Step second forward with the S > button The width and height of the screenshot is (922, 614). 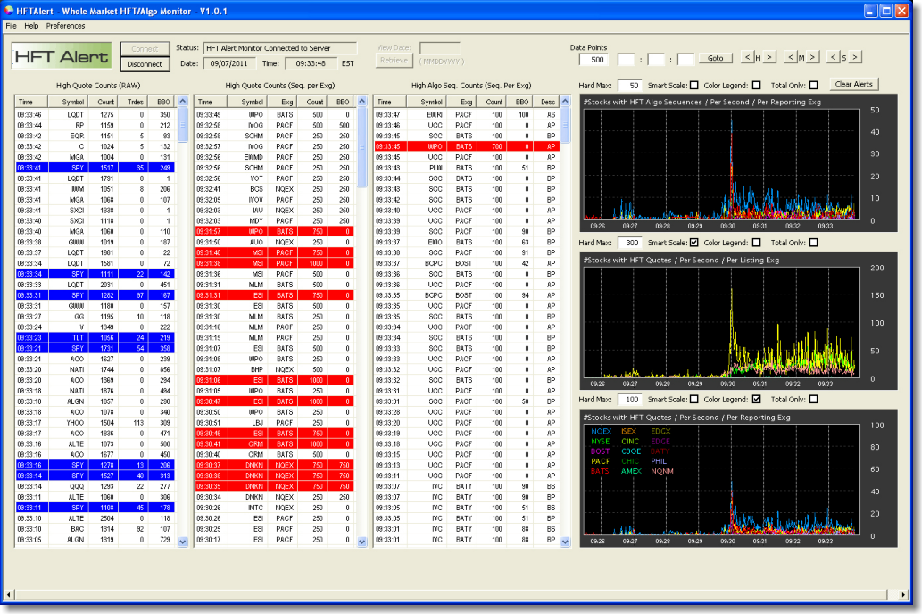point(856,57)
